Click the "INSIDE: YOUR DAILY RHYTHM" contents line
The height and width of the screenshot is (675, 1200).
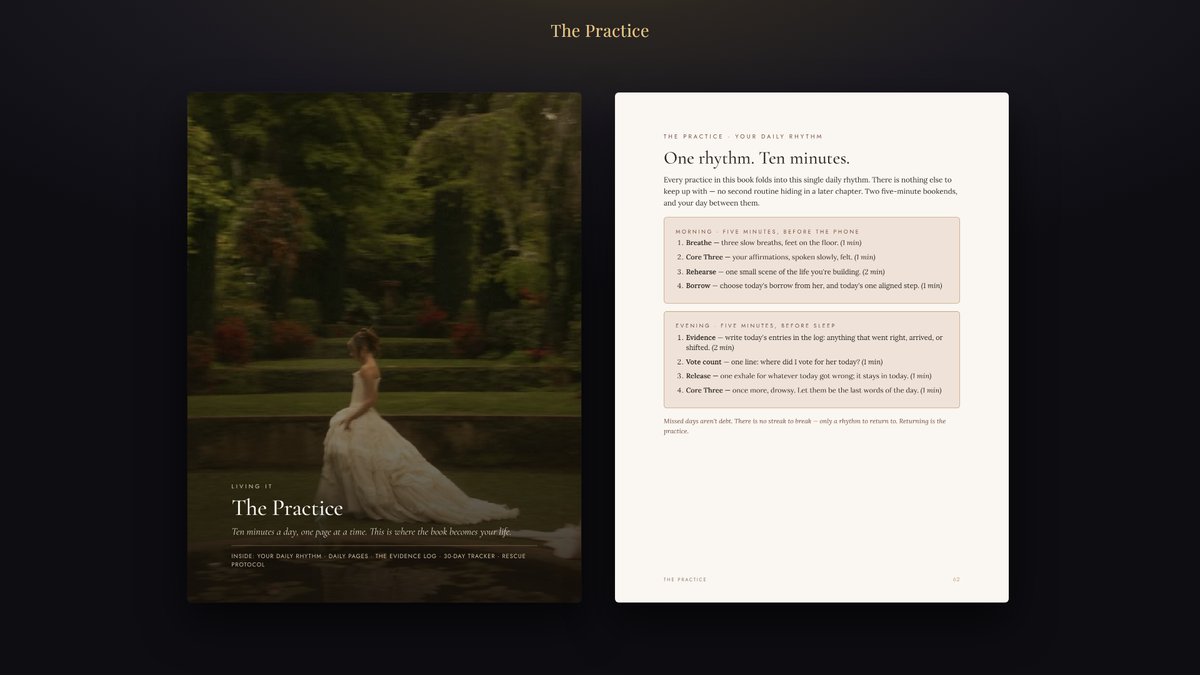pyautogui.click(x=378, y=560)
